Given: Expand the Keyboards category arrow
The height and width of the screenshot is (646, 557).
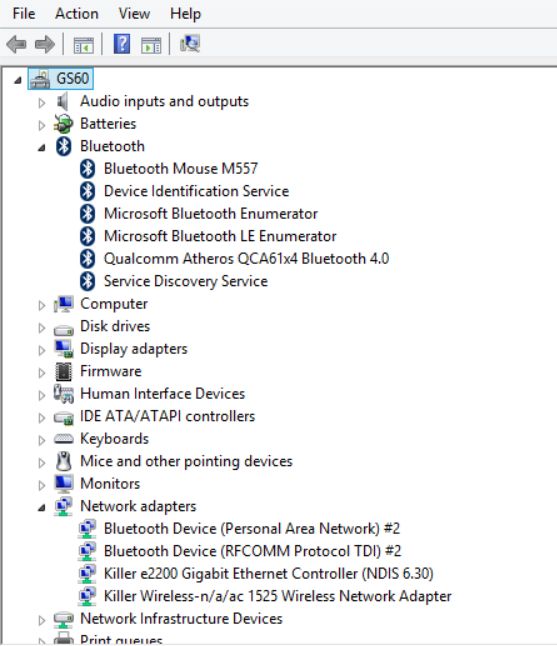Looking at the screenshot, I should [x=42, y=440].
